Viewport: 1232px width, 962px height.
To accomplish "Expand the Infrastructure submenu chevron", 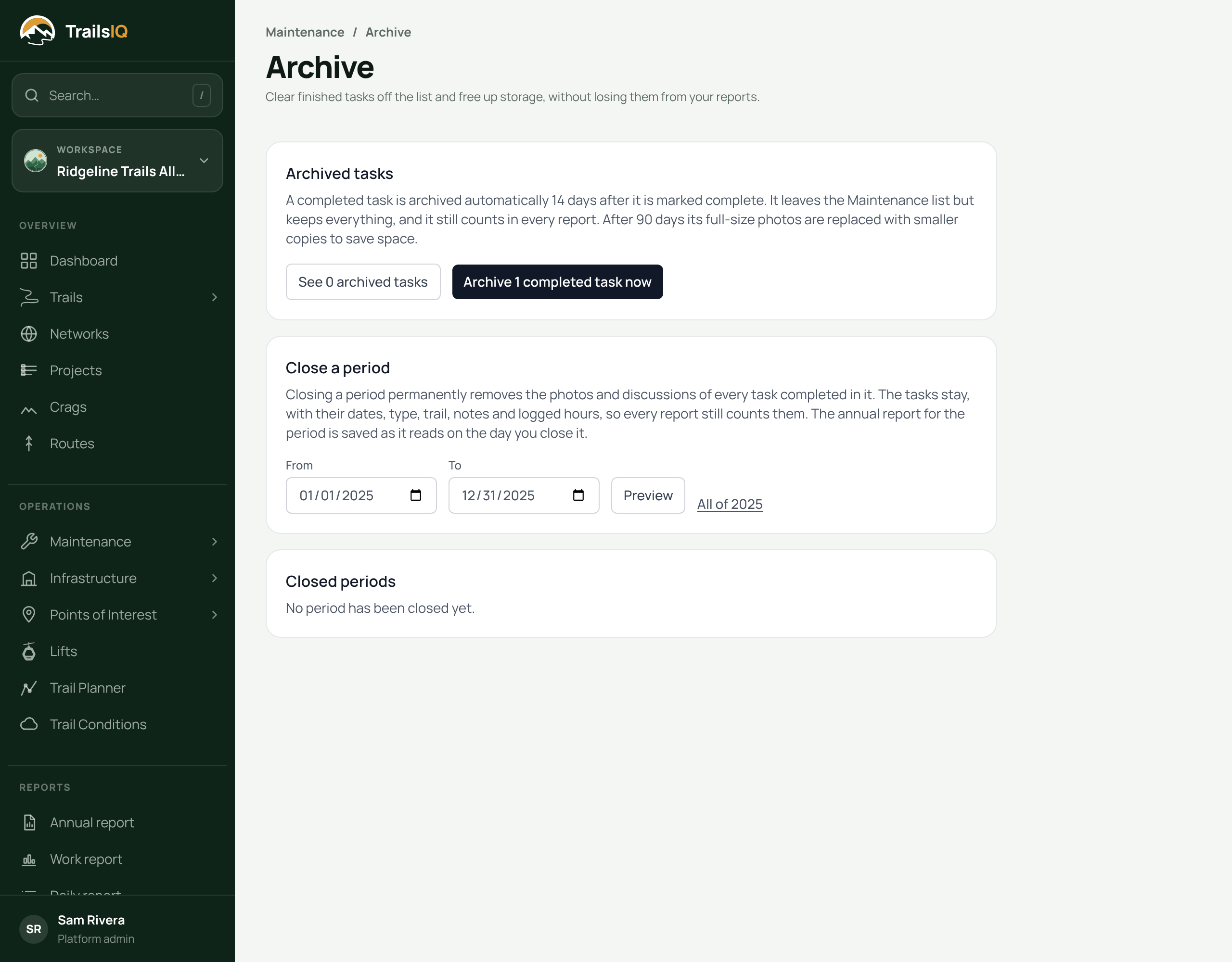I will [x=214, y=578].
